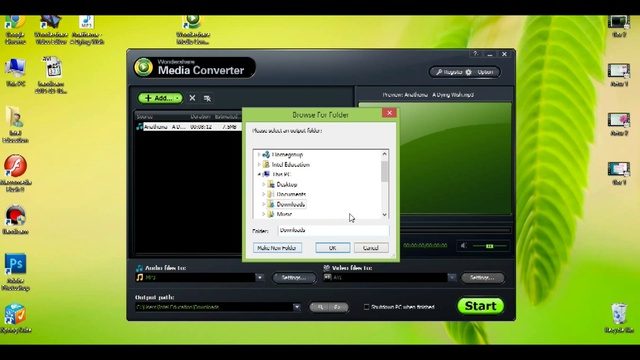Expand the Homegroup tree node
This screenshot has width=640, height=360.
258,155
